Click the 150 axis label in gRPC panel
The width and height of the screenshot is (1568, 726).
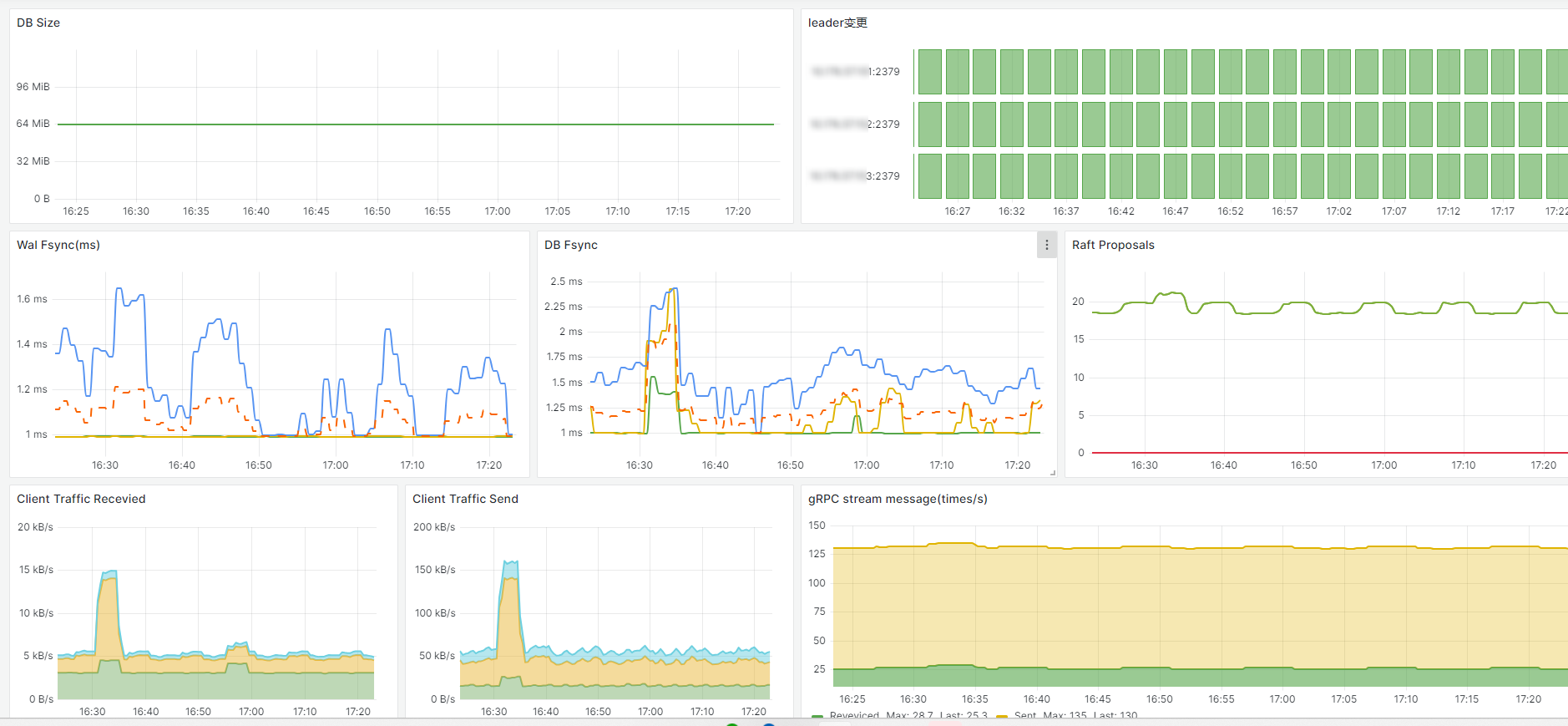pos(817,525)
